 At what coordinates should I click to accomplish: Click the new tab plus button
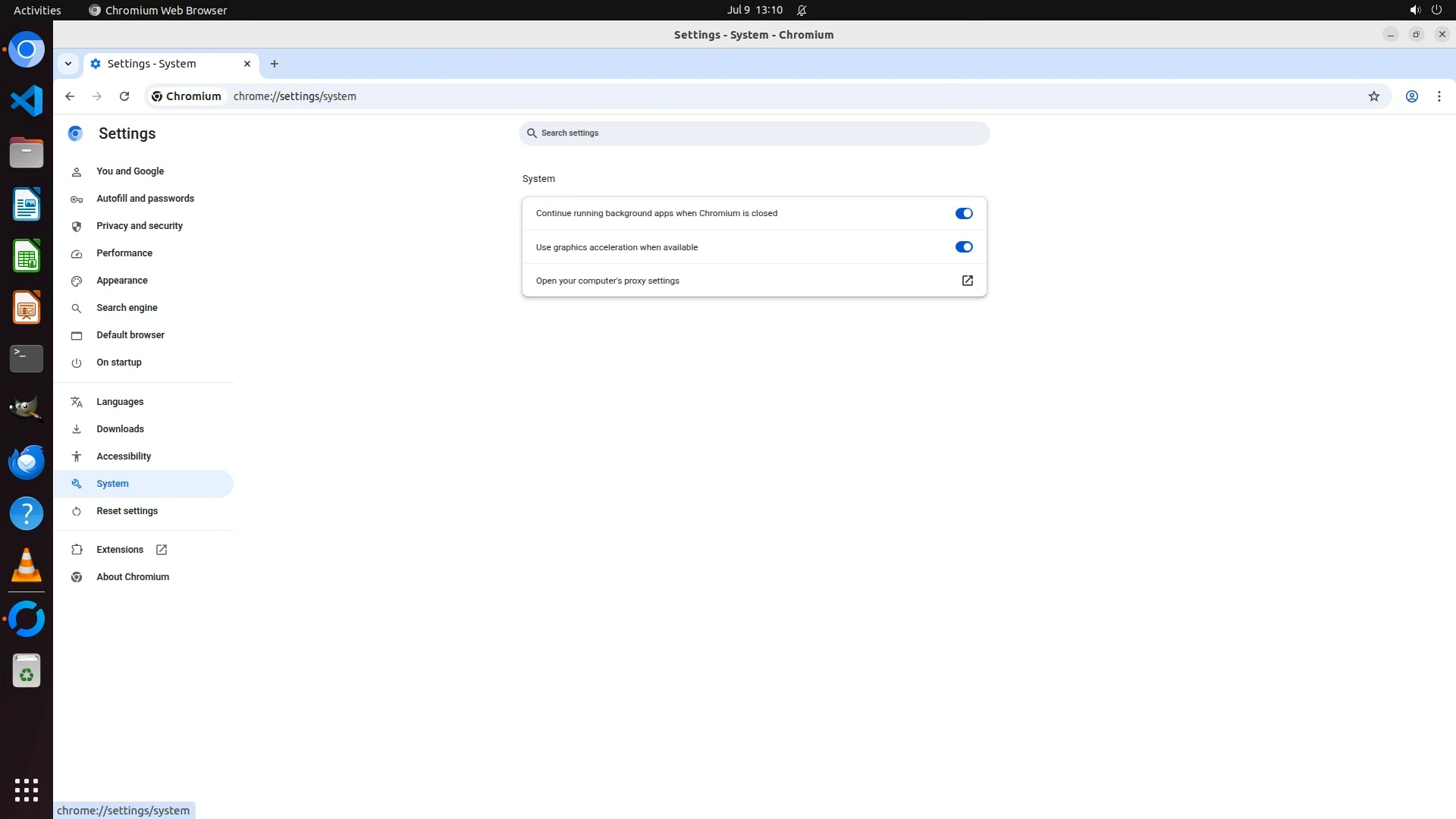click(x=275, y=64)
